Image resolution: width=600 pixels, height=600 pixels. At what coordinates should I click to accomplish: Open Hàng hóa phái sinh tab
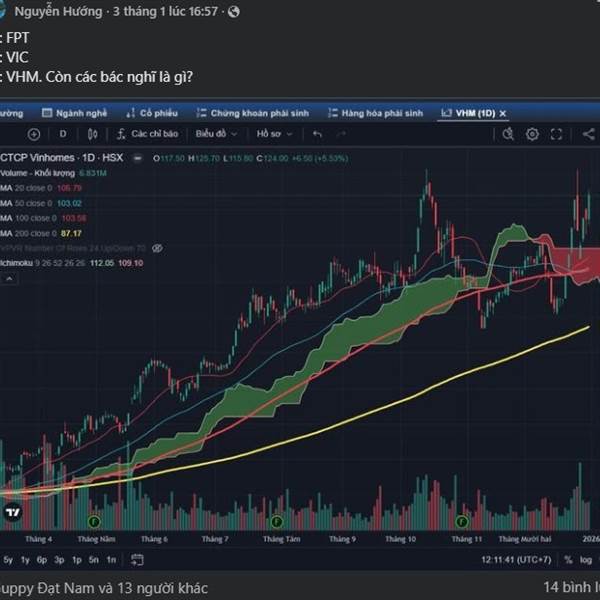tap(376, 113)
